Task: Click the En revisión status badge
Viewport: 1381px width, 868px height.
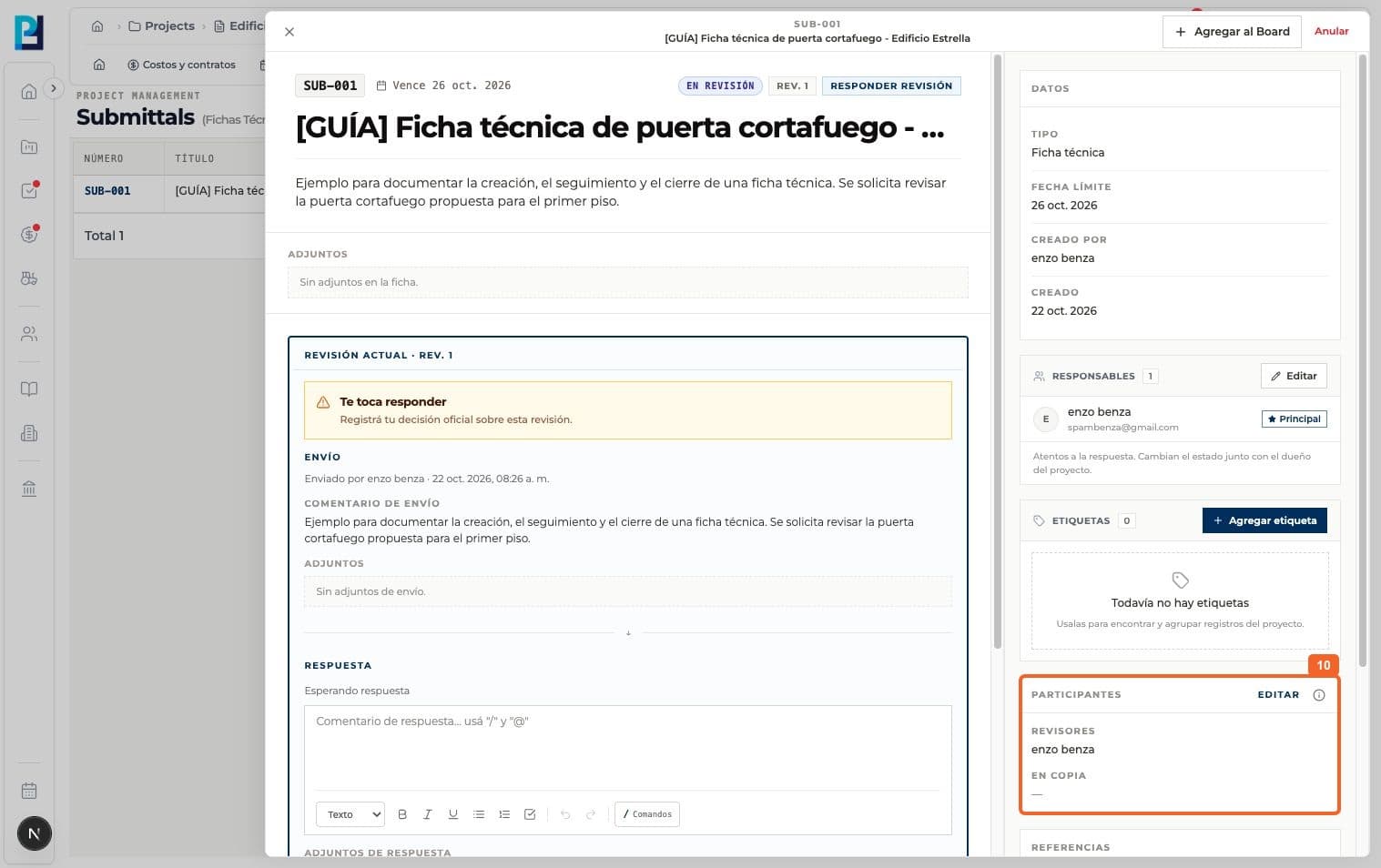Action: (720, 86)
